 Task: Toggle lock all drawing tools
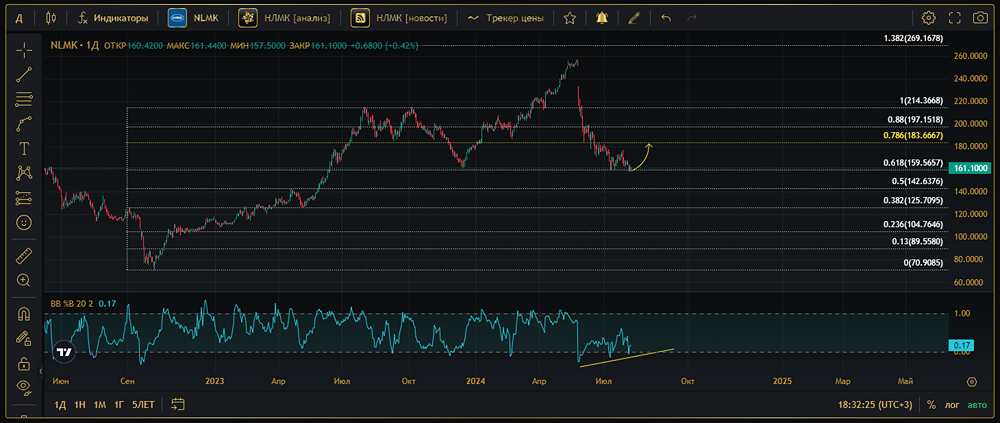pos(24,364)
